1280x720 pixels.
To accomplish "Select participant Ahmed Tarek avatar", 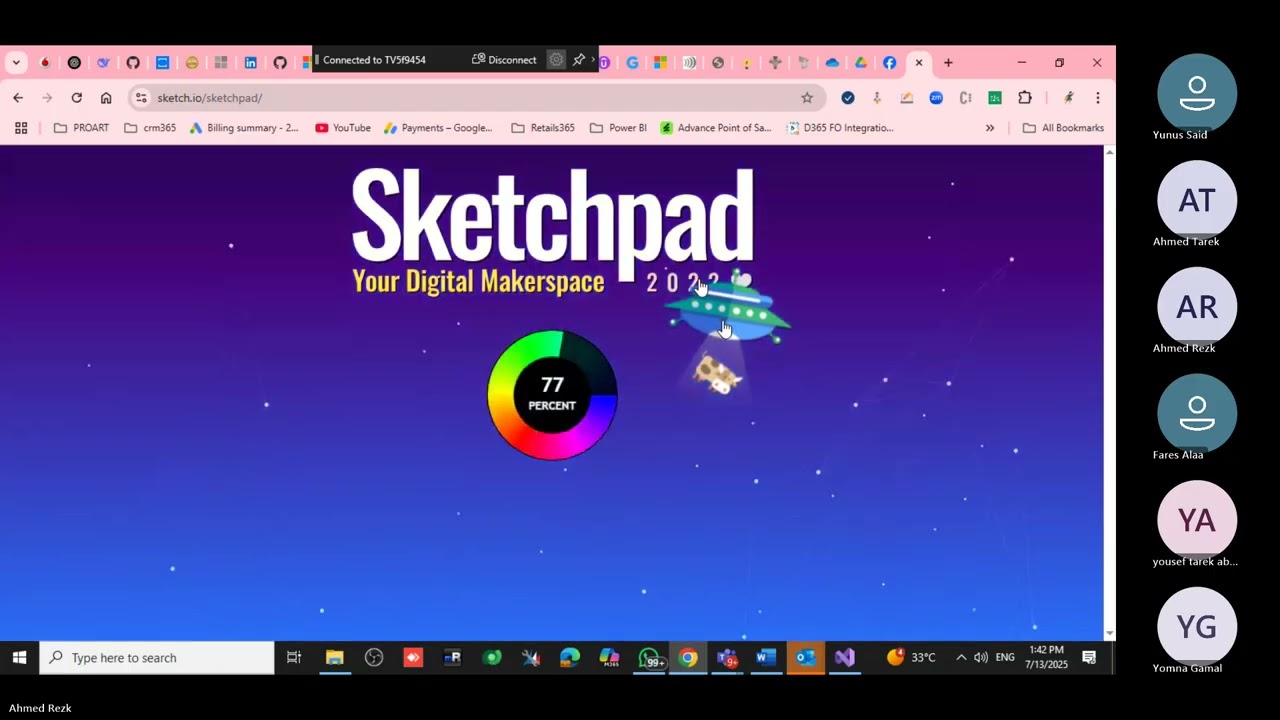I will (x=1197, y=200).
